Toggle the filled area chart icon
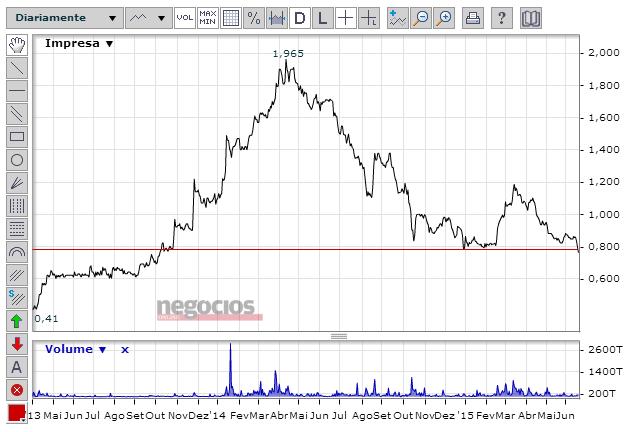640x432 pixels. (x=277, y=18)
